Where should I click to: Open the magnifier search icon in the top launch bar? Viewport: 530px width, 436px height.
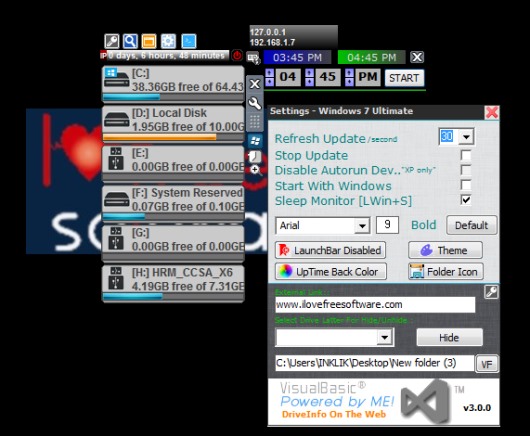click(x=130, y=41)
